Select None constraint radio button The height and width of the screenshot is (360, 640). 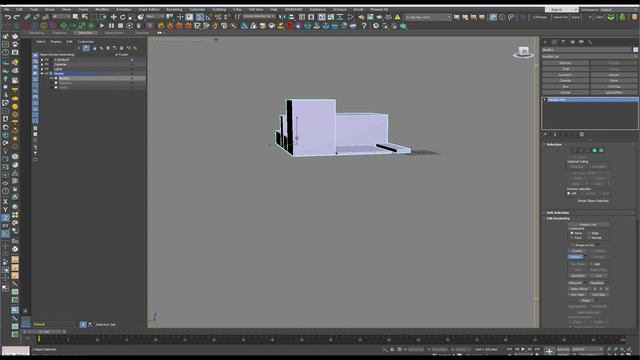(572, 233)
